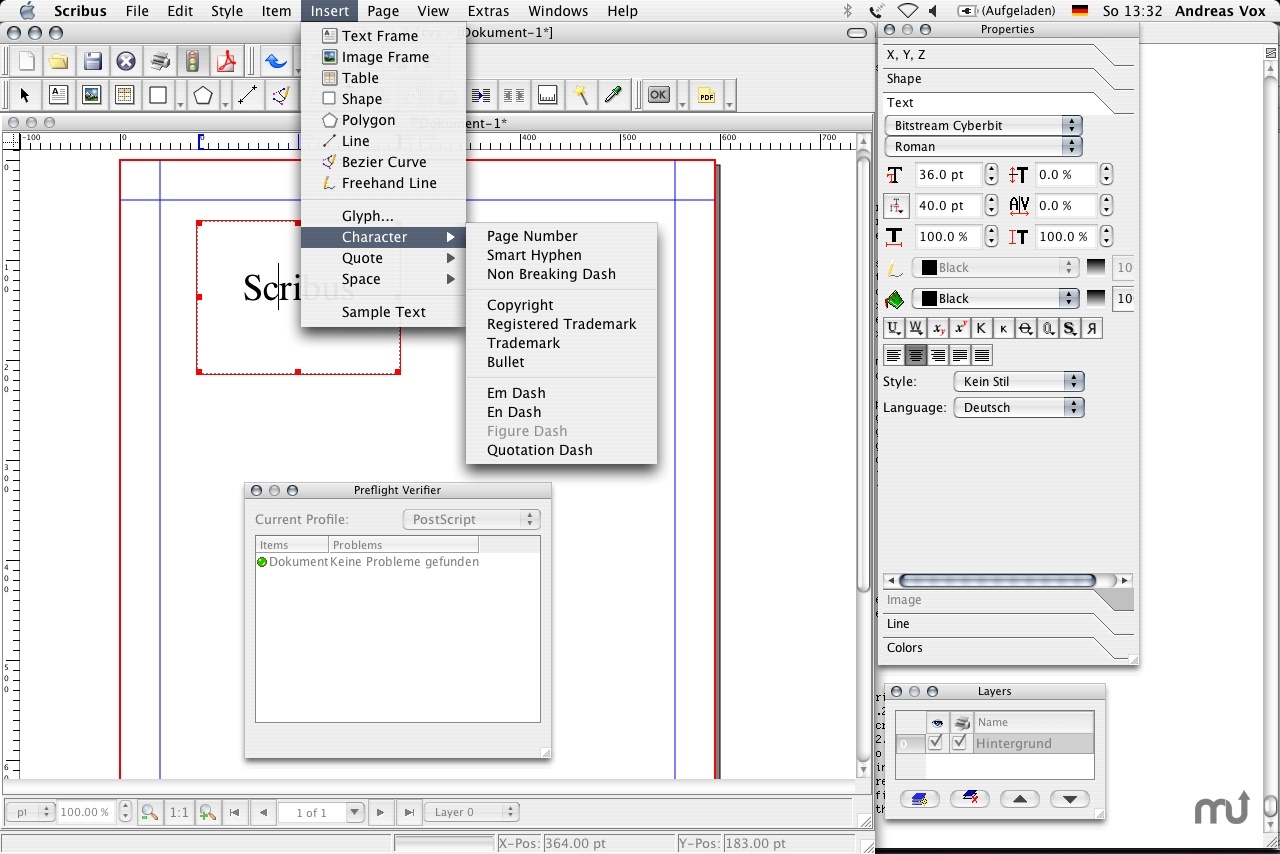Click the Add new layer icon
The width and height of the screenshot is (1280, 854).
coord(919,798)
